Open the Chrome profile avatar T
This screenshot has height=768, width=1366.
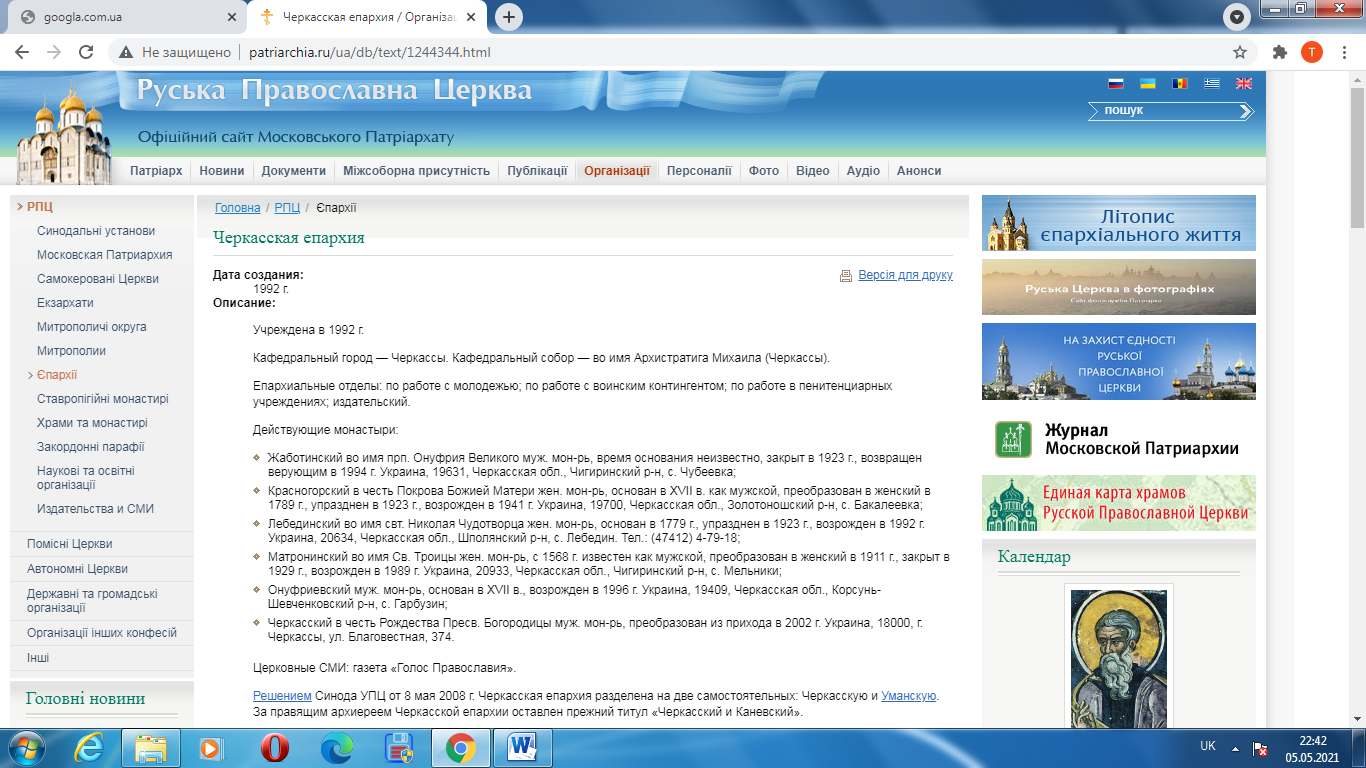1311,52
